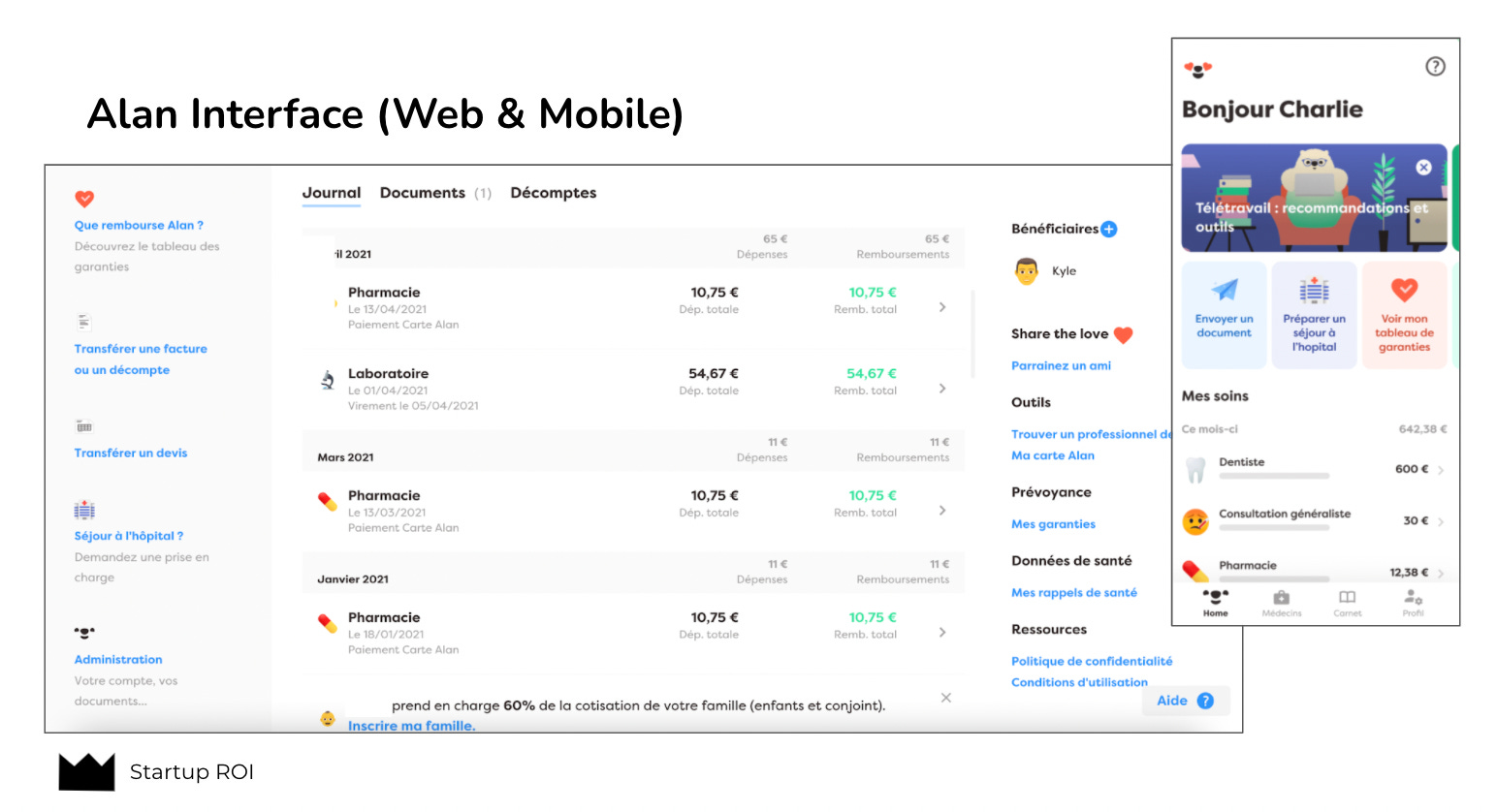The height and width of the screenshot is (812, 1497).
Task: Expand Laboratoire 01/04/2021 entry chevron
Action: [x=942, y=389]
